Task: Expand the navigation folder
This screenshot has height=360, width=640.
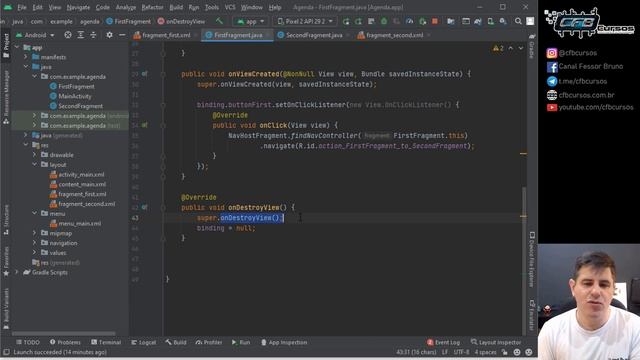Action: point(34,243)
